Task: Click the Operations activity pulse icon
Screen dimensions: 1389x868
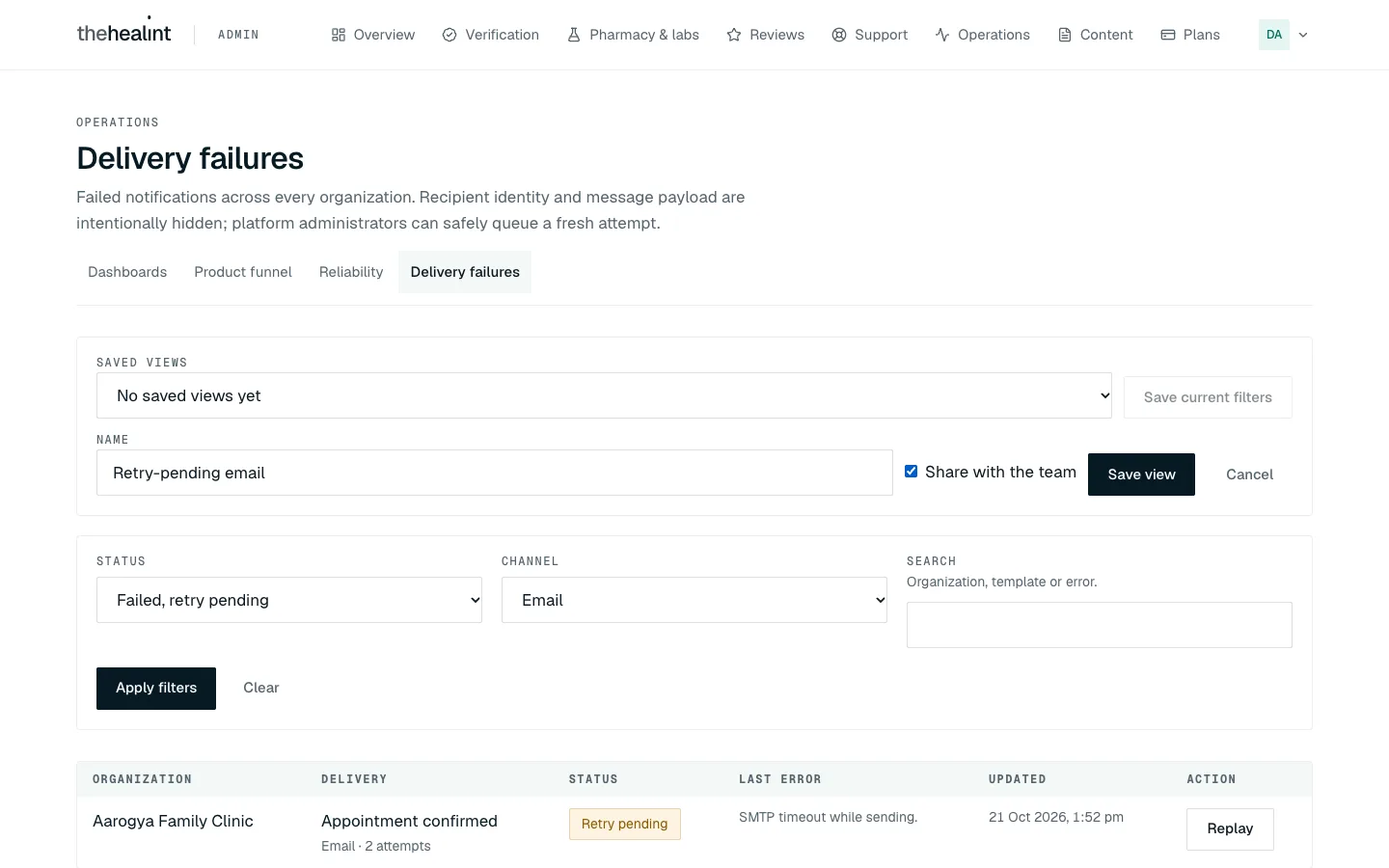Action: (x=942, y=35)
